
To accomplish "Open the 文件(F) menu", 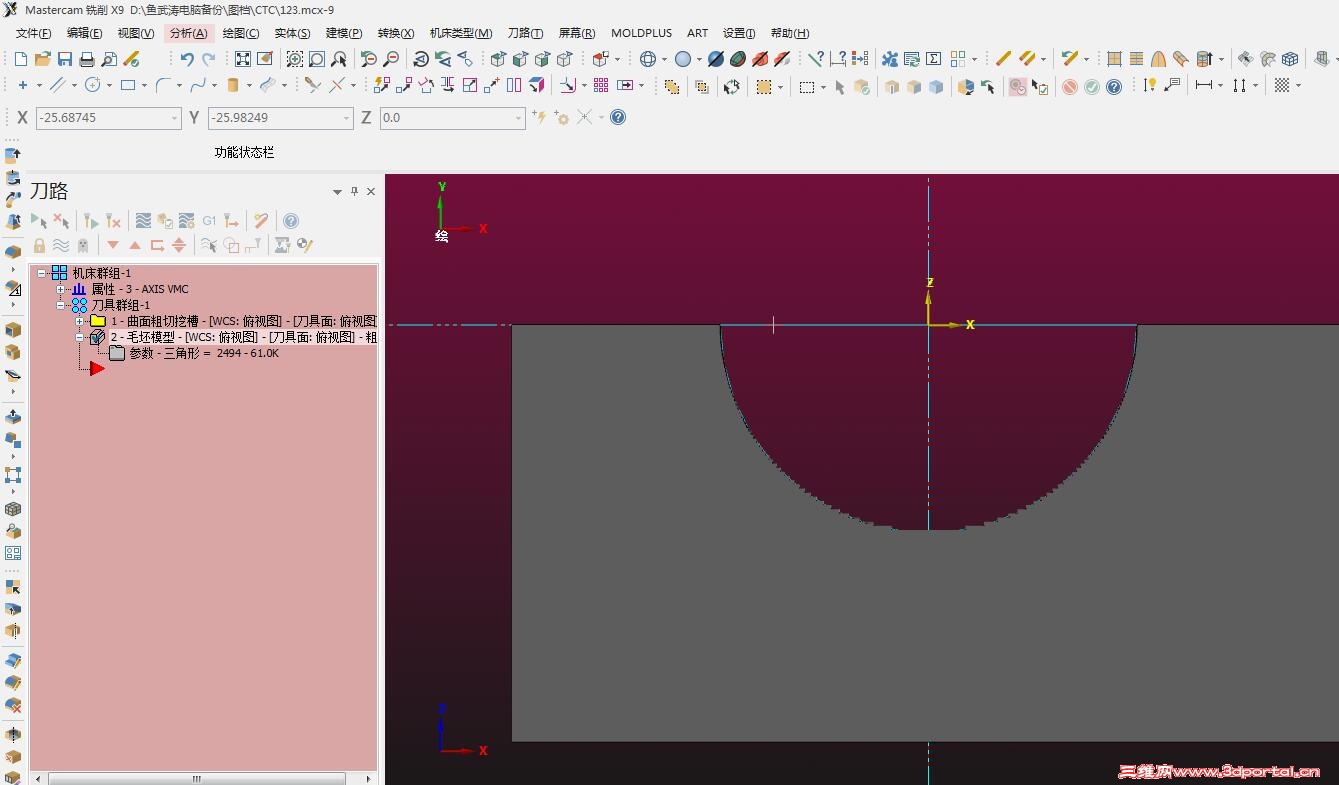I will click(34, 33).
